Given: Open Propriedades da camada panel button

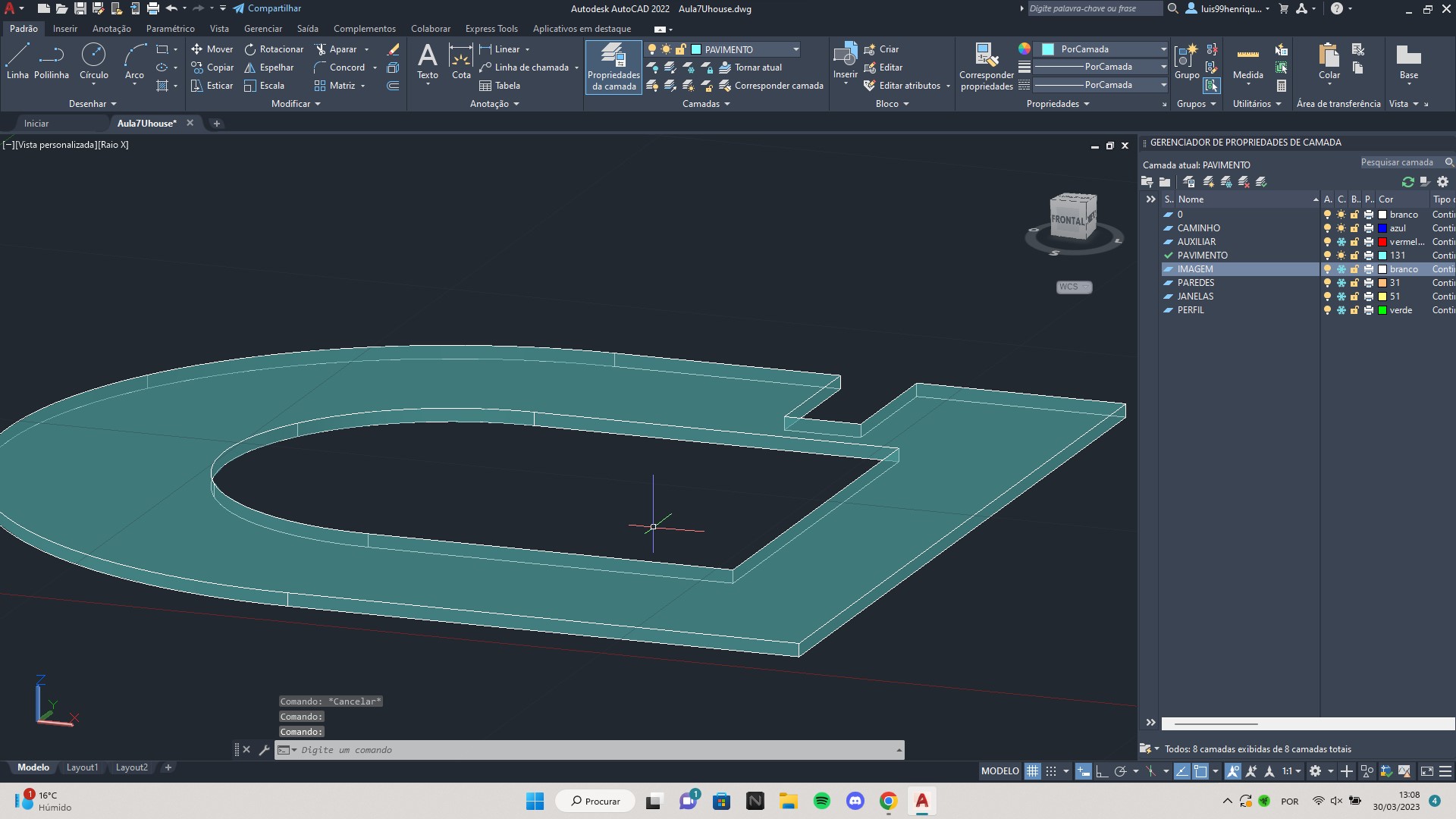Looking at the screenshot, I should [x=613, y=67].
